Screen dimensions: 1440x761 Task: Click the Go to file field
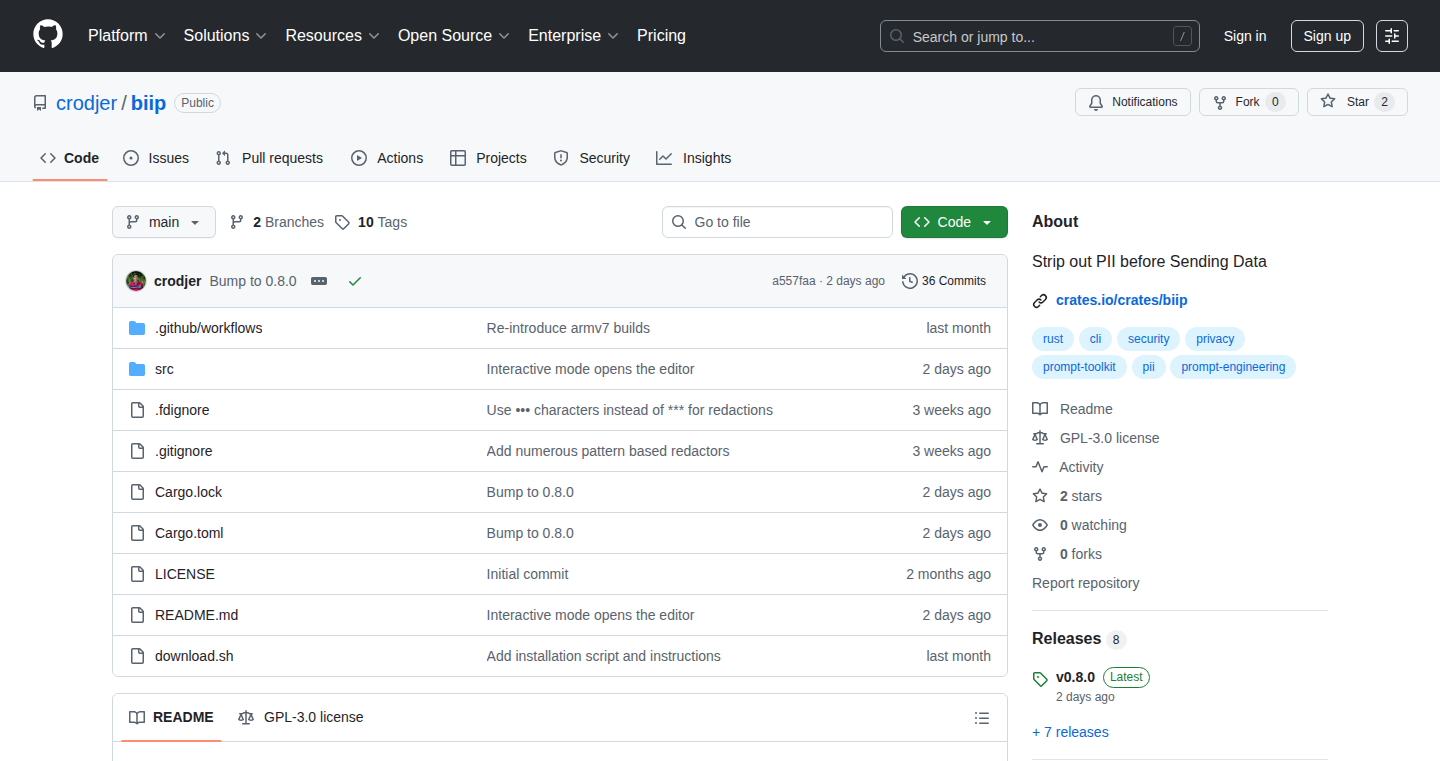(777, 222)
